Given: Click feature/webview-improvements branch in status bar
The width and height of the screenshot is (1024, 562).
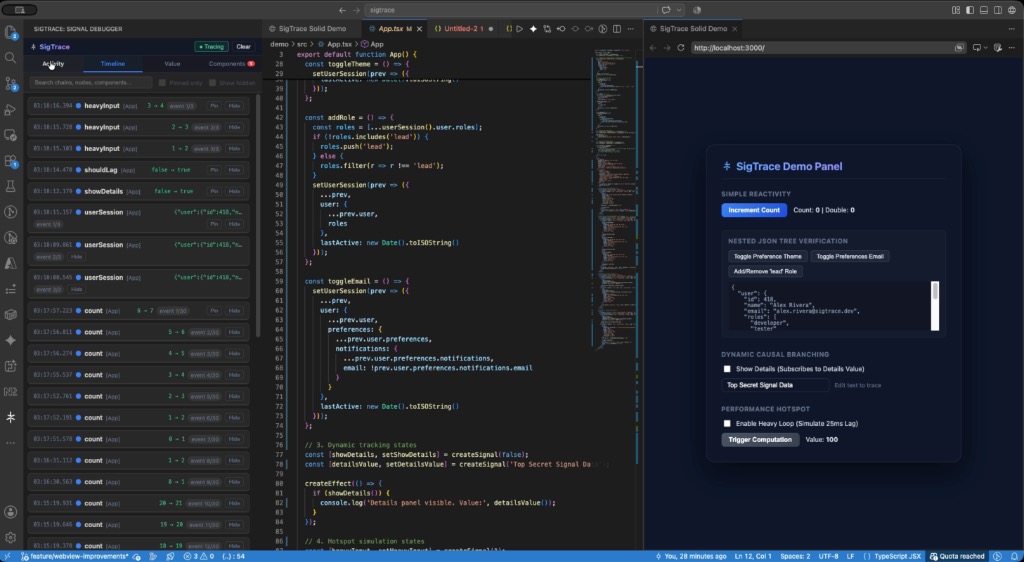Looking at the screenshot, I should click(76, 557).
